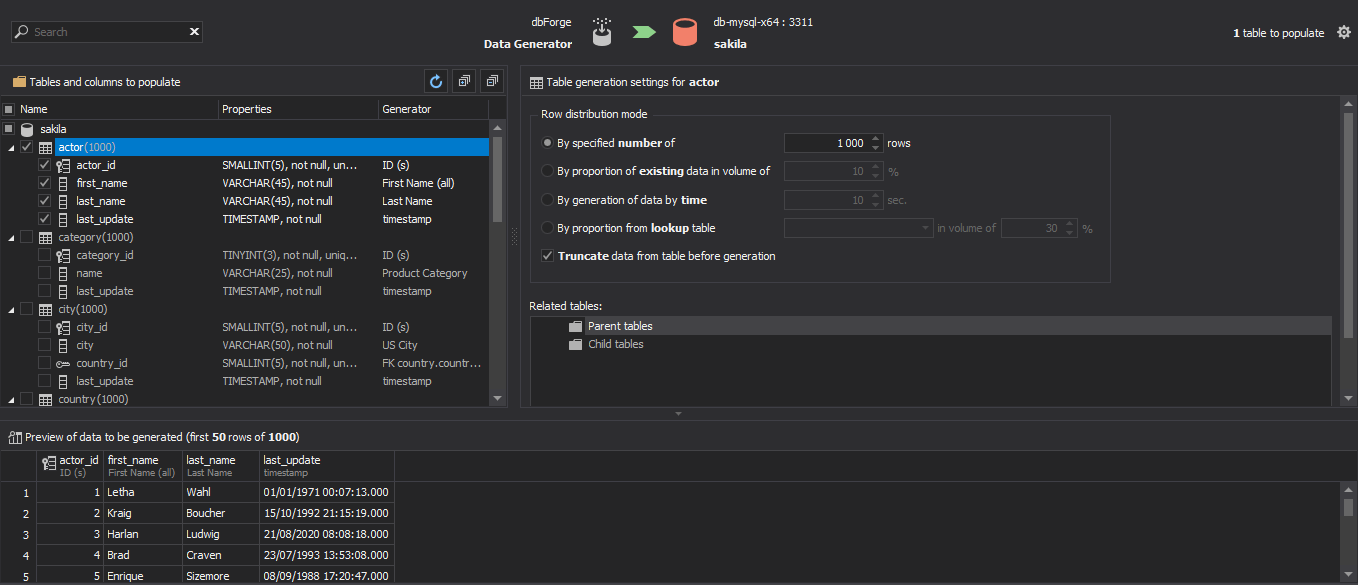1358x585 pixels.
Task: Click the red database target icon
Action: click(685, 32)
